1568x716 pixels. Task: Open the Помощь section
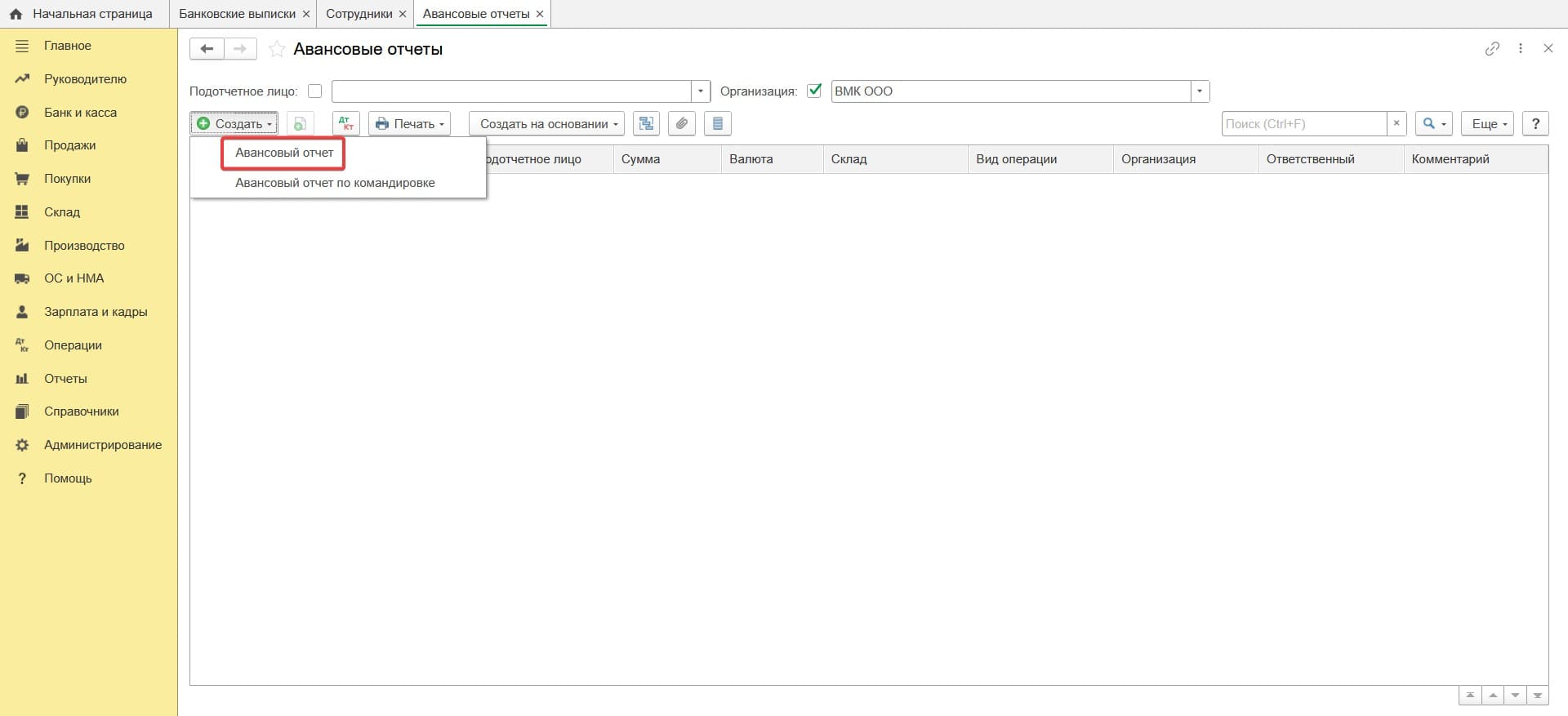coord(68,478)
